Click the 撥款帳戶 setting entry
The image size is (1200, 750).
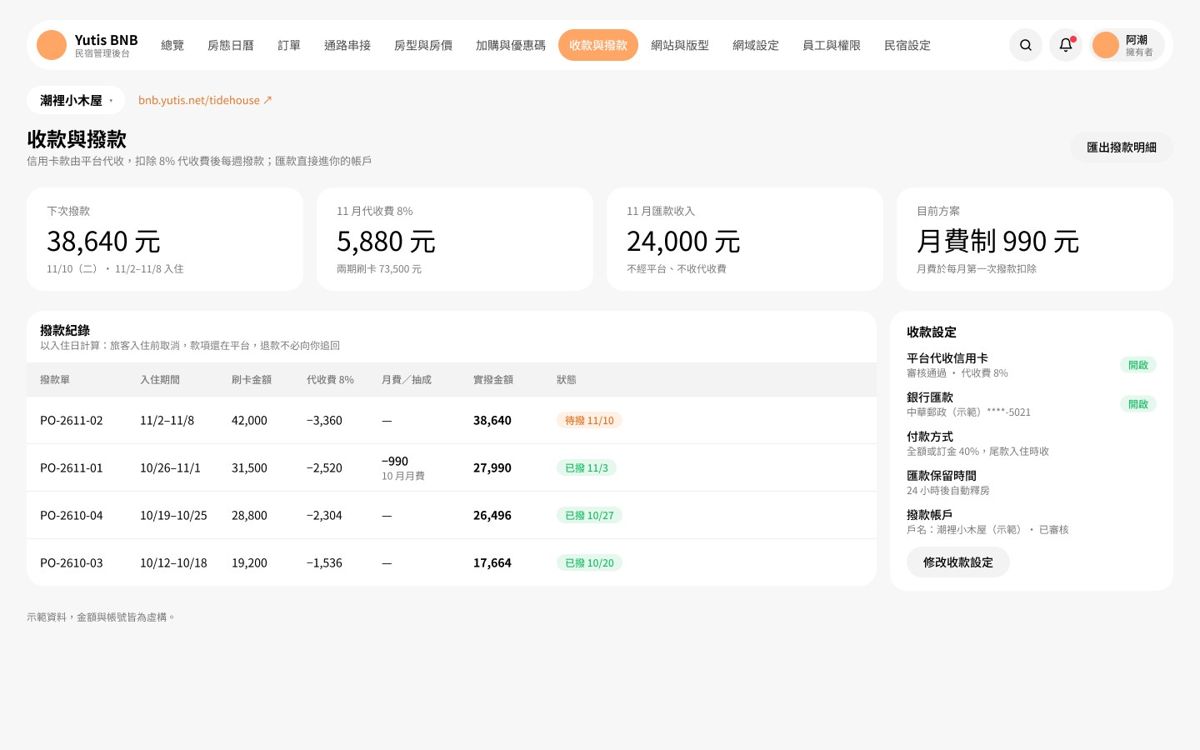pos(1031,521)
